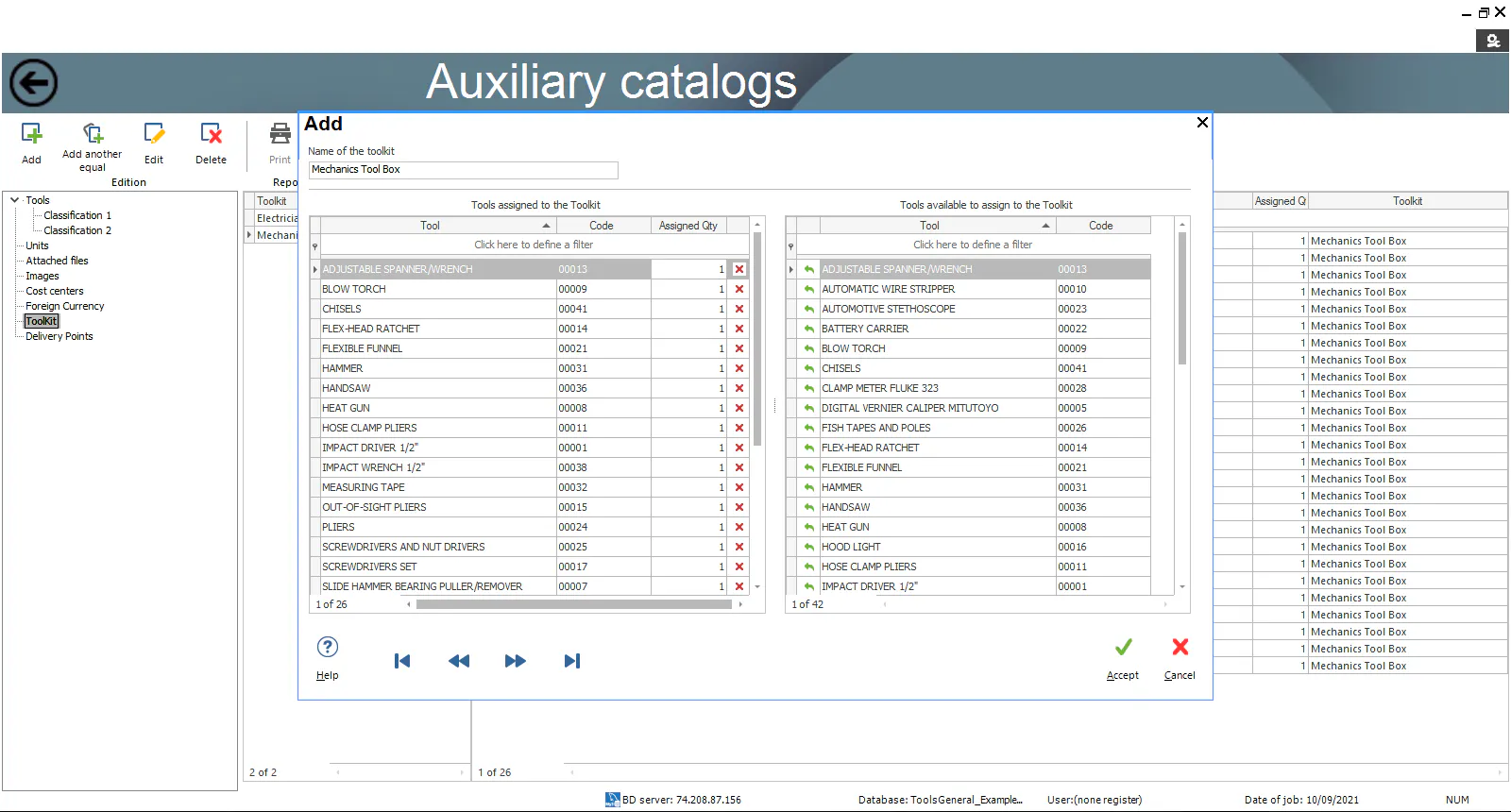Assign CLAMP METER FLUKE 323 with green arrow
The height and width of the screenshot is (812, 1511).
tap(809, 388)
